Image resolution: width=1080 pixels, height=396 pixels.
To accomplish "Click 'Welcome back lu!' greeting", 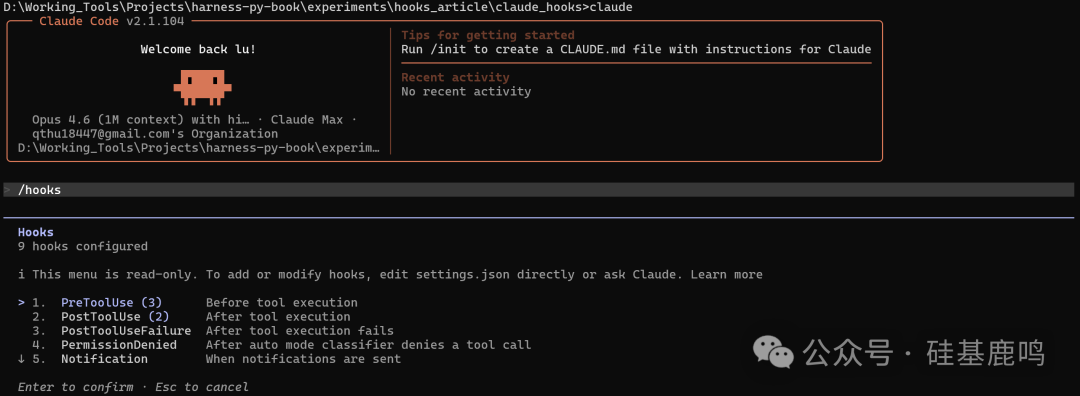I will tap(198, 50).
